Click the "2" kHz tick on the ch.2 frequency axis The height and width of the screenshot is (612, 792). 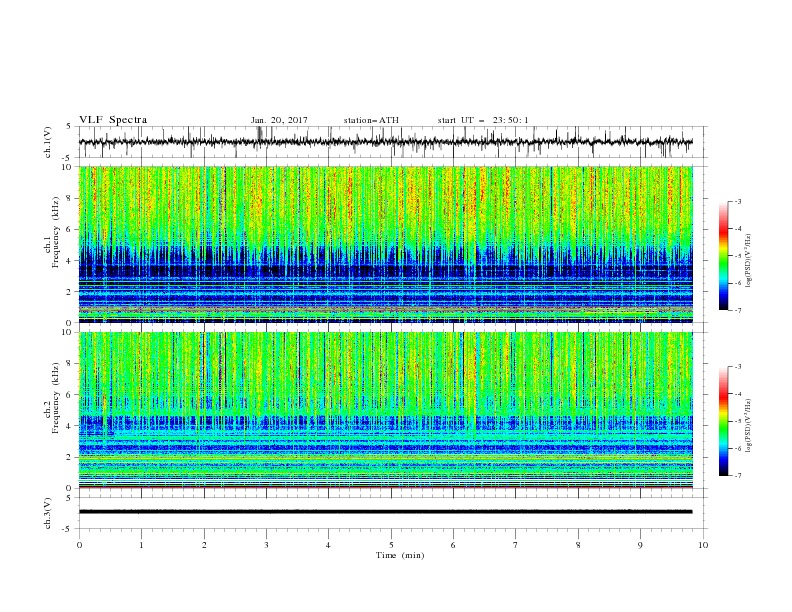70,457
